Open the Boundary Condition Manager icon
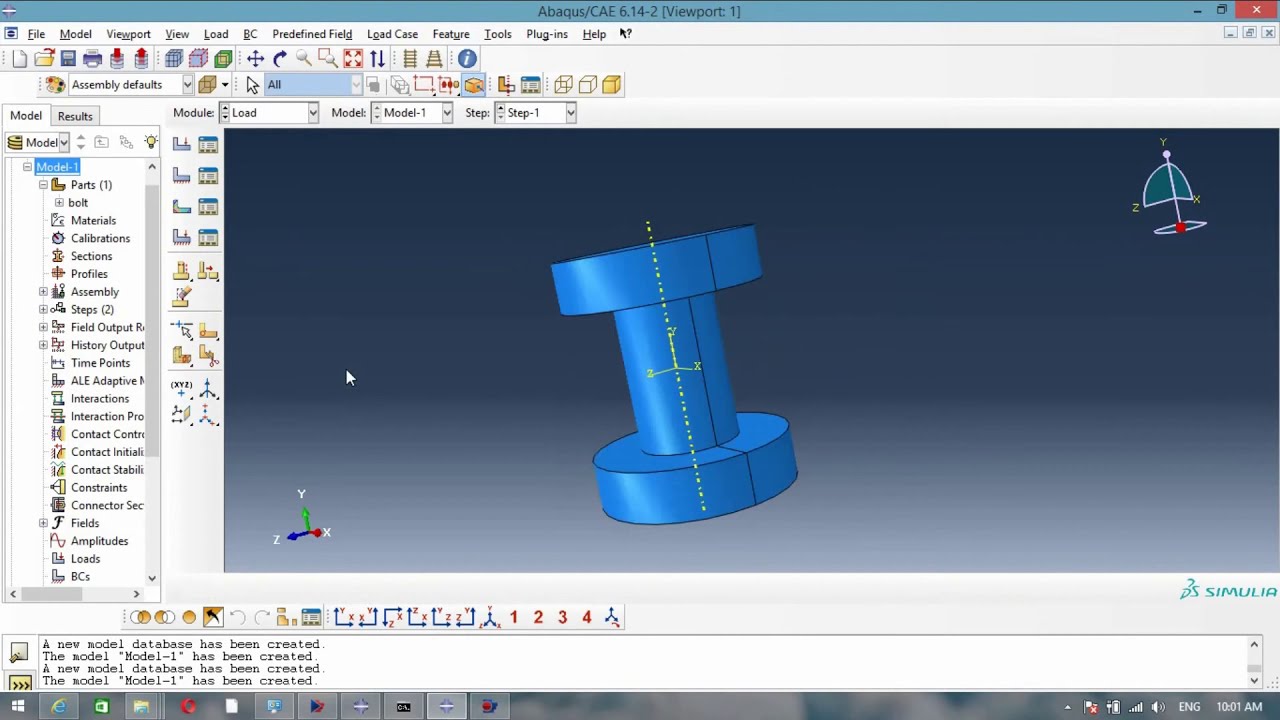Image resolution: width=1280 pixels, height=720 pixels. 208,176
